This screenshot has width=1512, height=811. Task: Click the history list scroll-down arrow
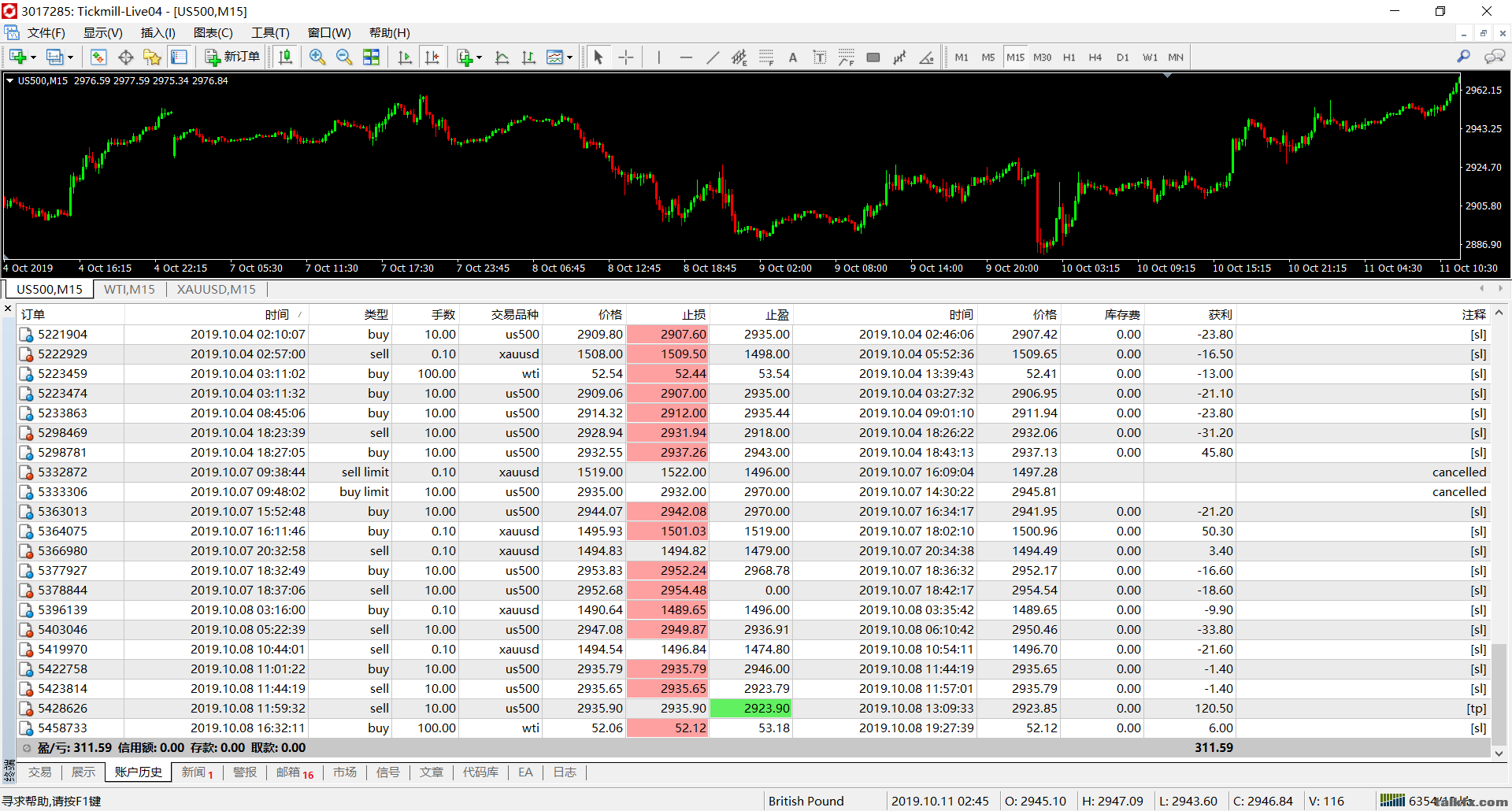[1499, 754]
